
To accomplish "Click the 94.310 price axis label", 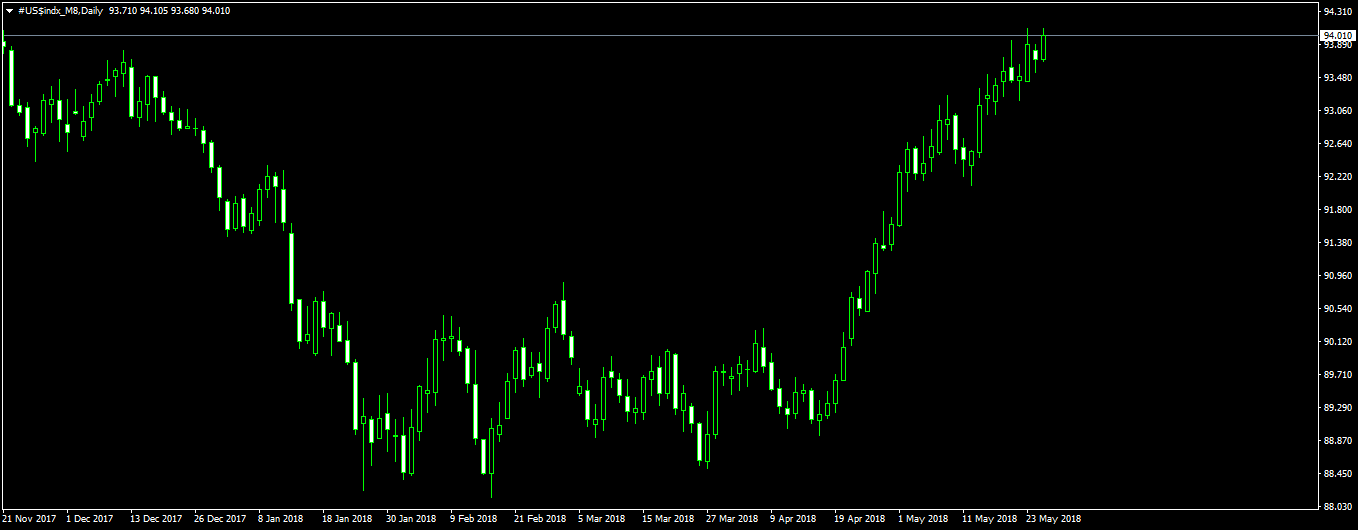I will (x=1336, y=12).
